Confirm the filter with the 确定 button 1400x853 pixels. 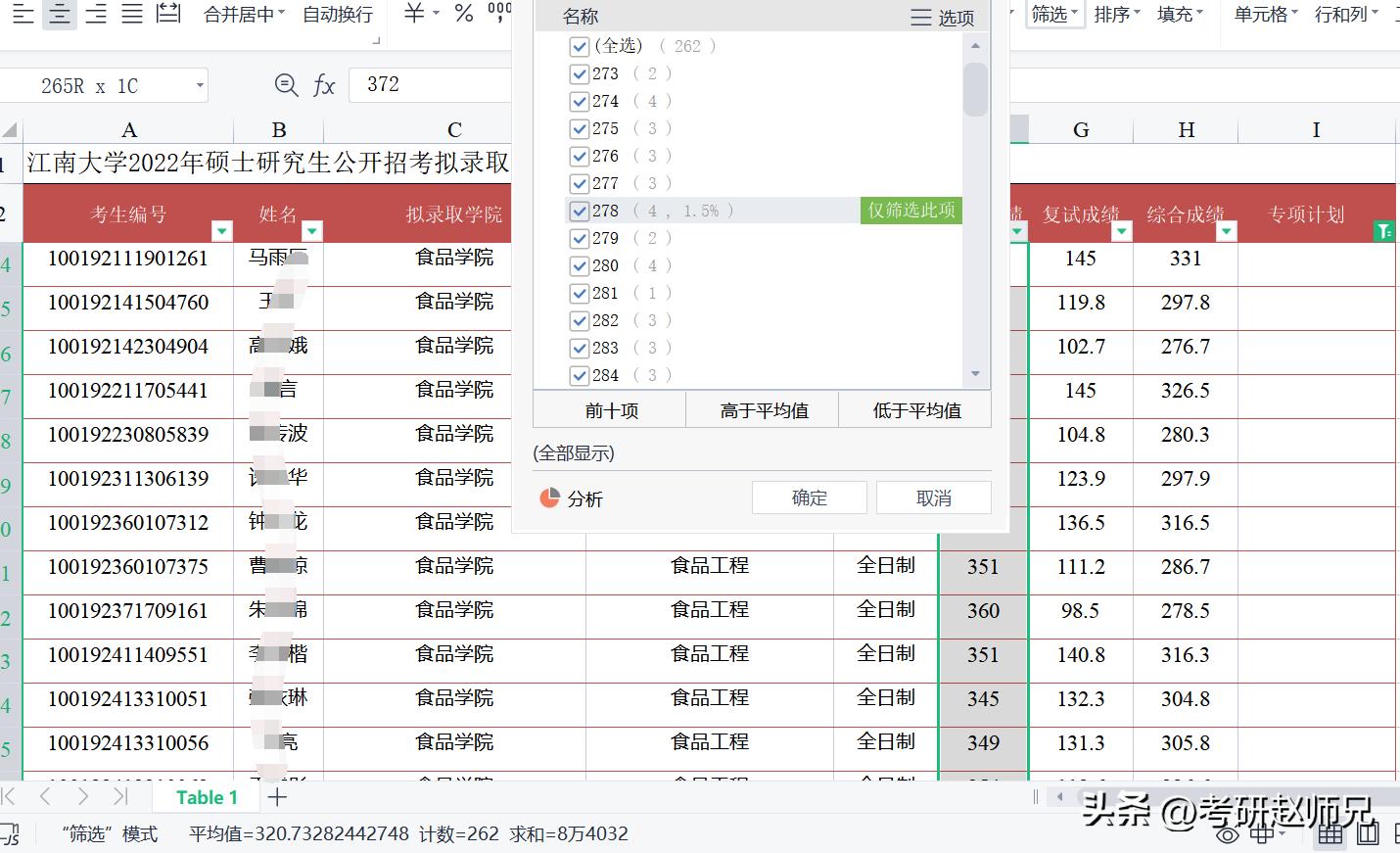809,498
